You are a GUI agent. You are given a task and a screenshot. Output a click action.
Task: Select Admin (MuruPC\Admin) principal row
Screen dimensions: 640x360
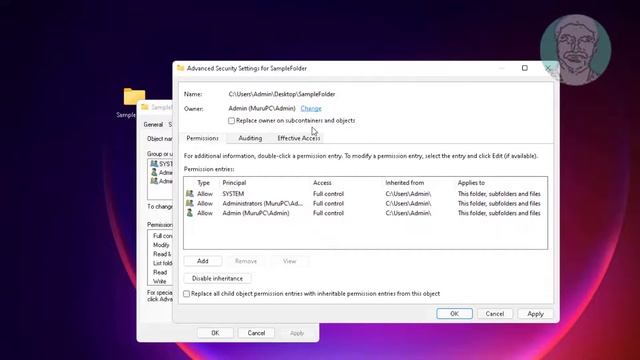pos(365,213)
